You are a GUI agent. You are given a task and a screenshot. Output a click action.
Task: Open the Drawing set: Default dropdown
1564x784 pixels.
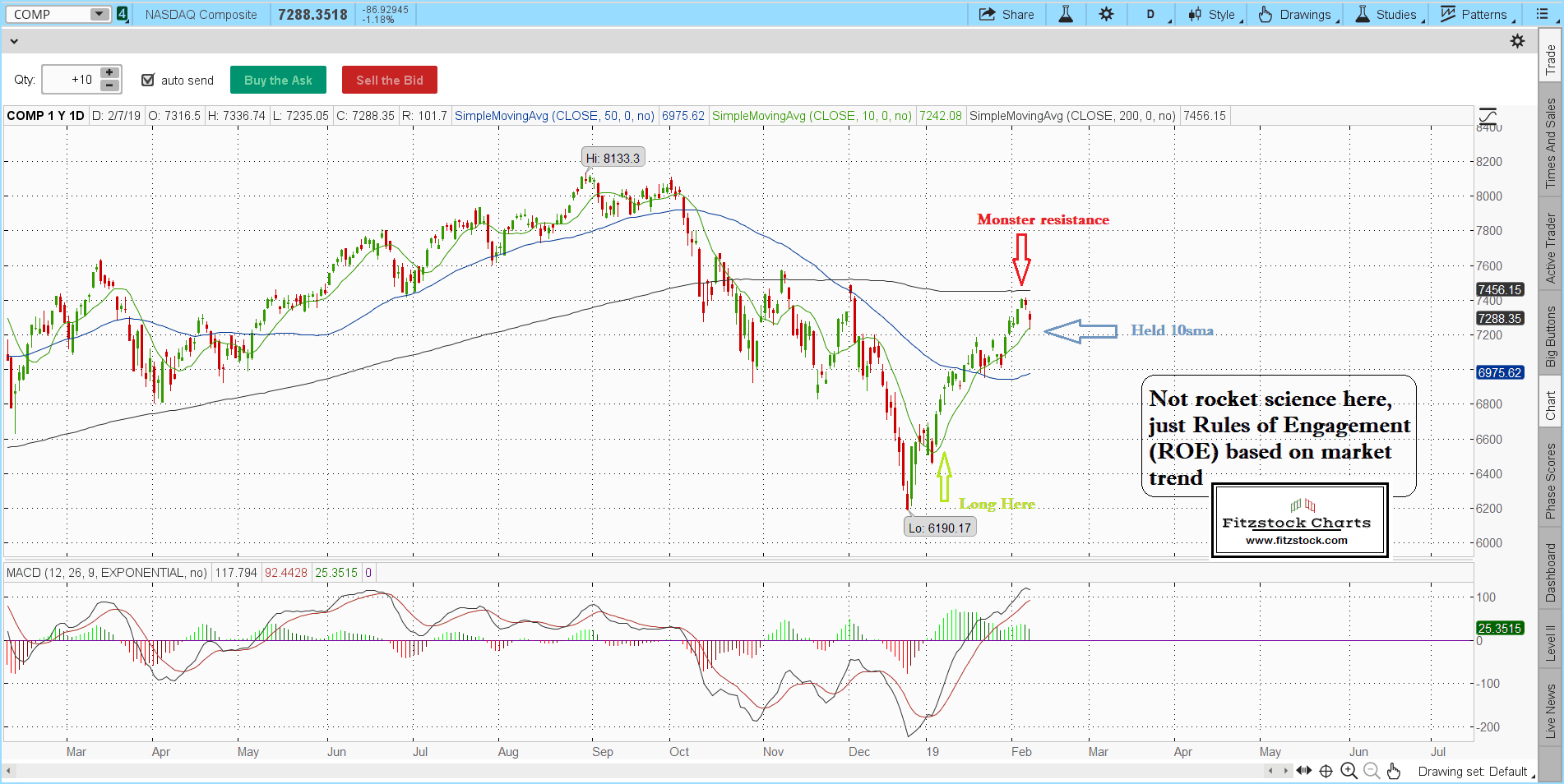pos(1474,771)
